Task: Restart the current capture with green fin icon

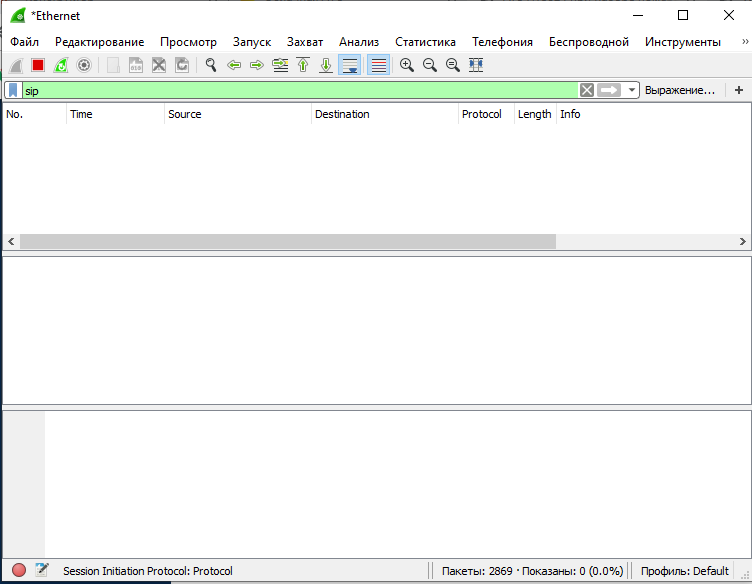Action: pos(61,65)
